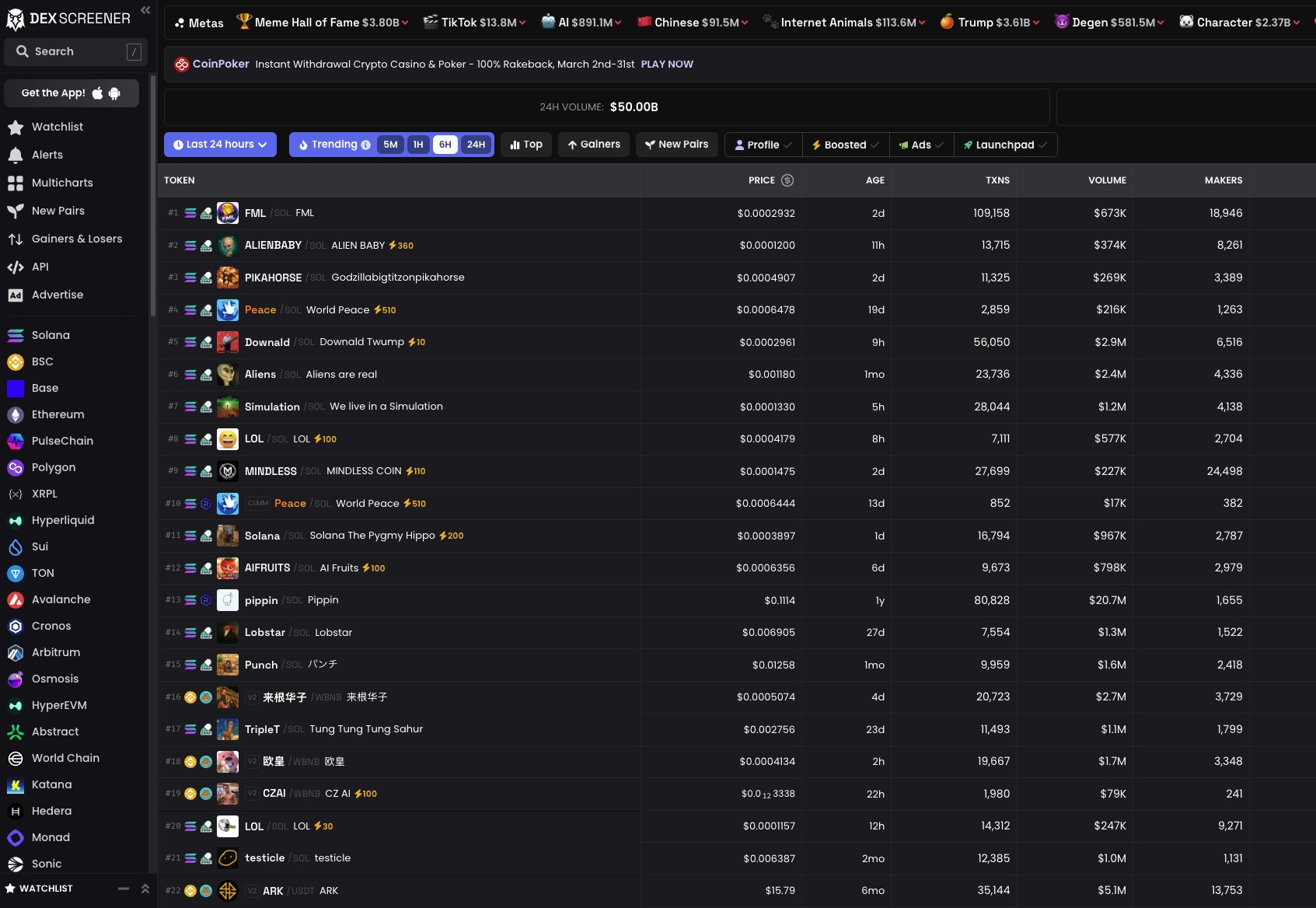Open the pippin token row

click(x=736, y=600)
